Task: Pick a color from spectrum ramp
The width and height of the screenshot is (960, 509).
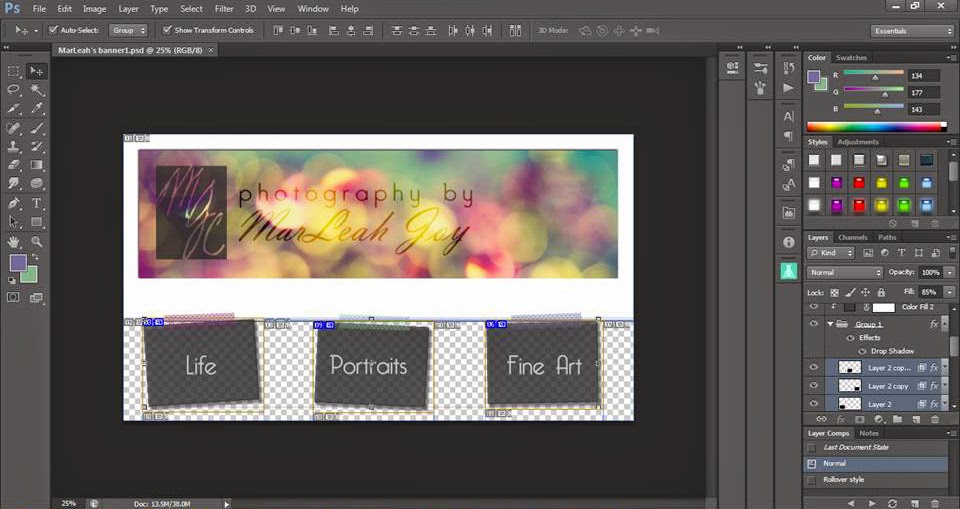Action: 876,127
